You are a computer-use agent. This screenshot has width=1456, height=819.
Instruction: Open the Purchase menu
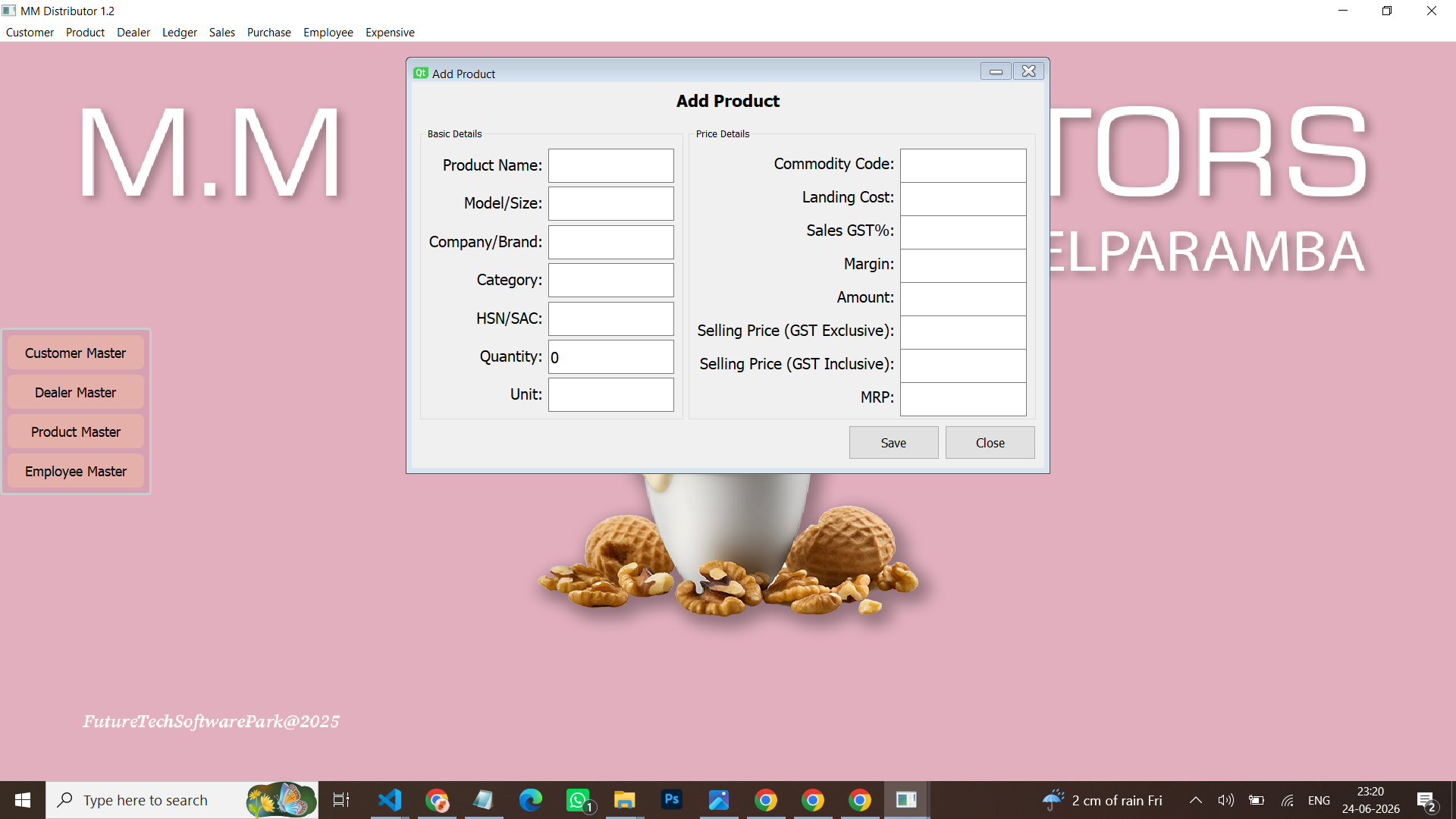pos(269,32)
